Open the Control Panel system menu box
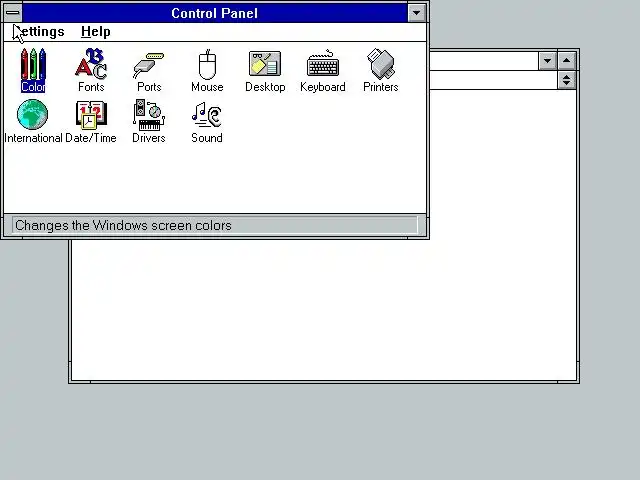 (13, 13)
